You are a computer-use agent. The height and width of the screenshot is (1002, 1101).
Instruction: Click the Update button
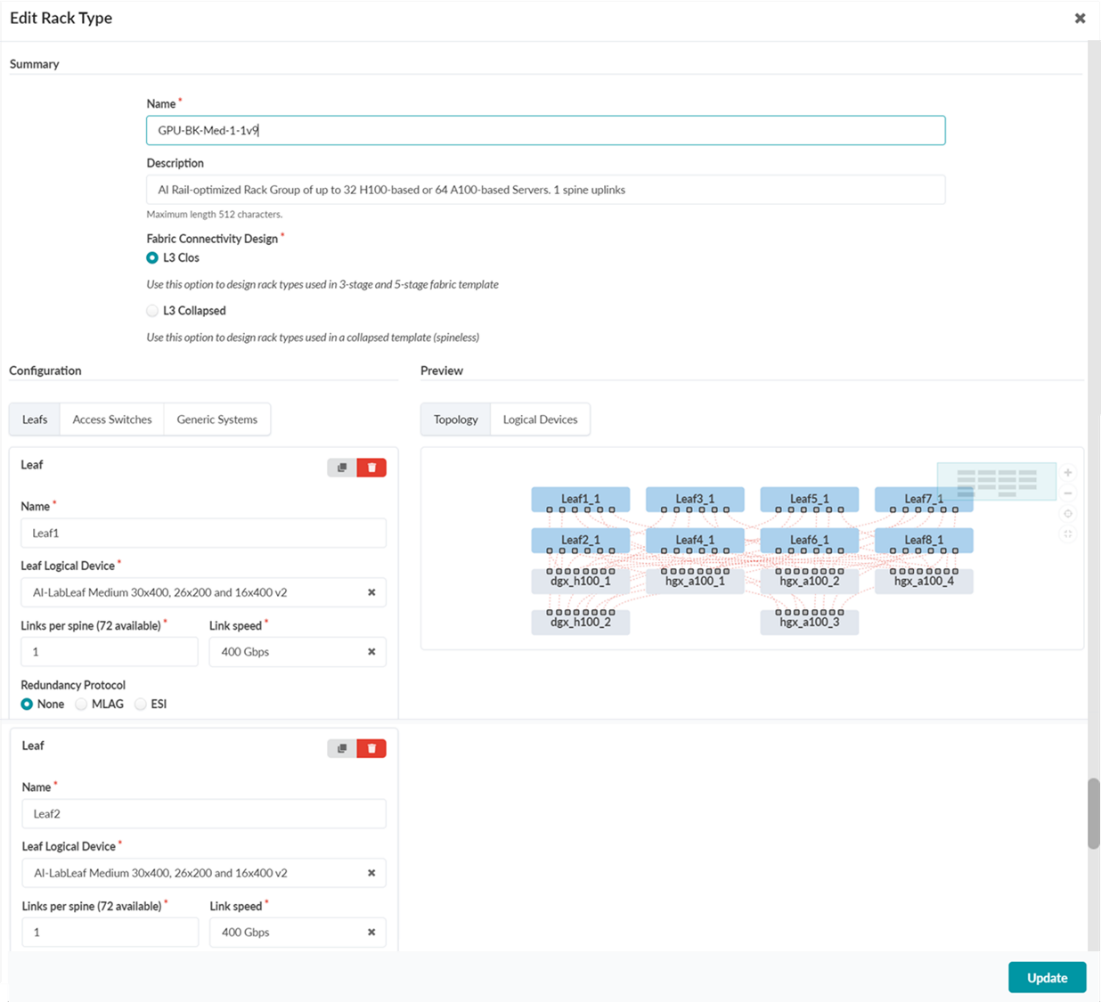[x=1046, y=977]
